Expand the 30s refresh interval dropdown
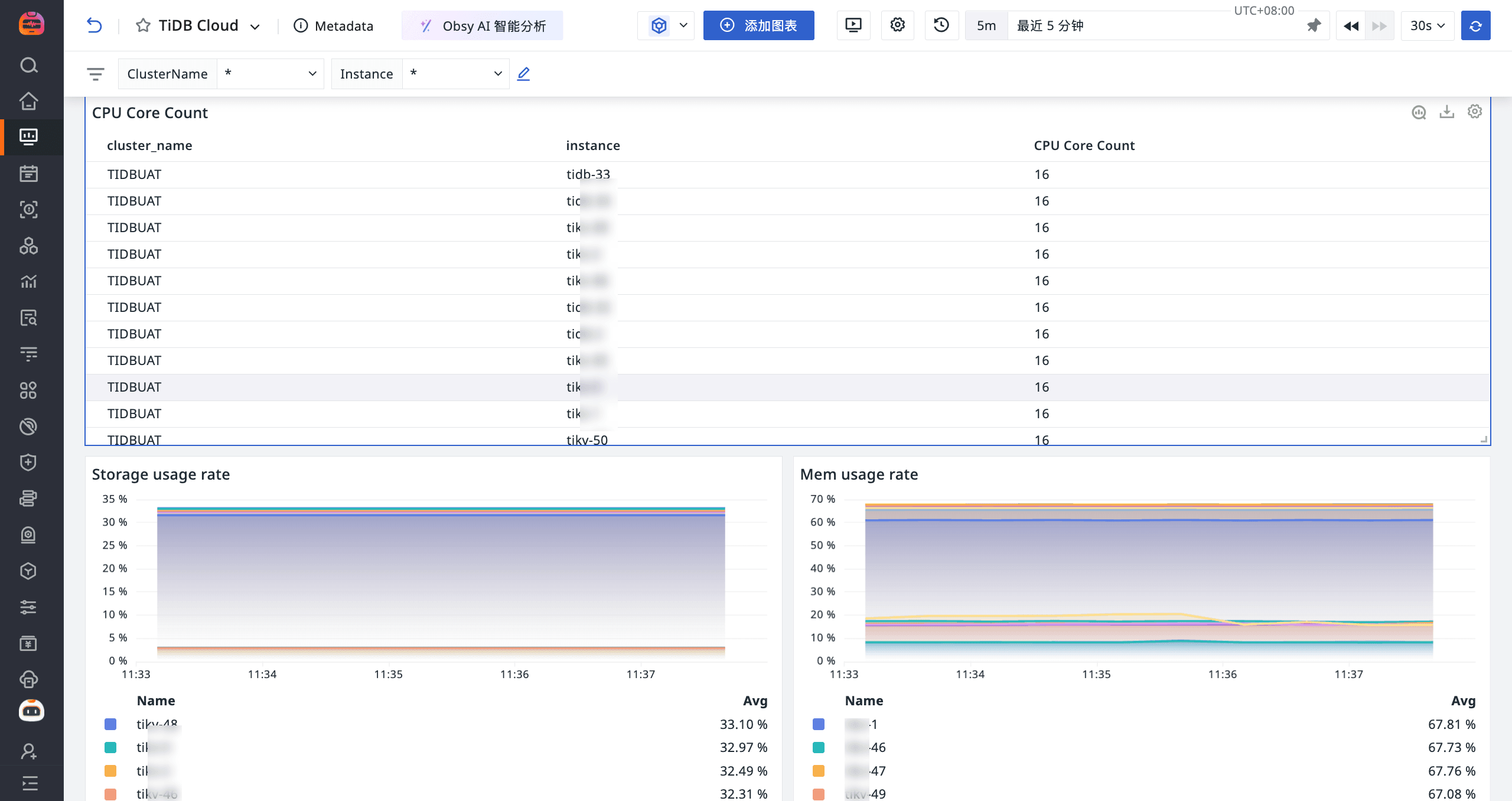Viewport: 1512px width, 801px height. click(x=1428, y=25)
